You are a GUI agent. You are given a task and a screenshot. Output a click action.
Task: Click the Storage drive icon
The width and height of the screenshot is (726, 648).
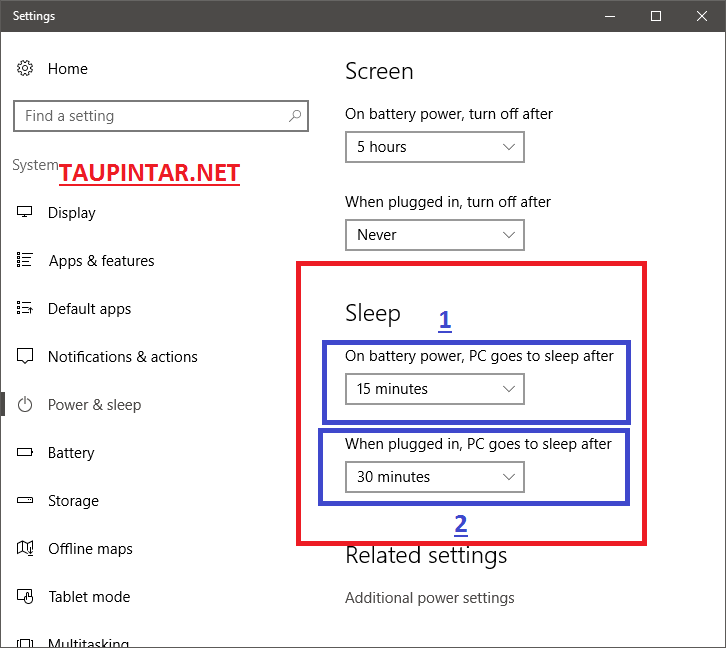(25, 500)
